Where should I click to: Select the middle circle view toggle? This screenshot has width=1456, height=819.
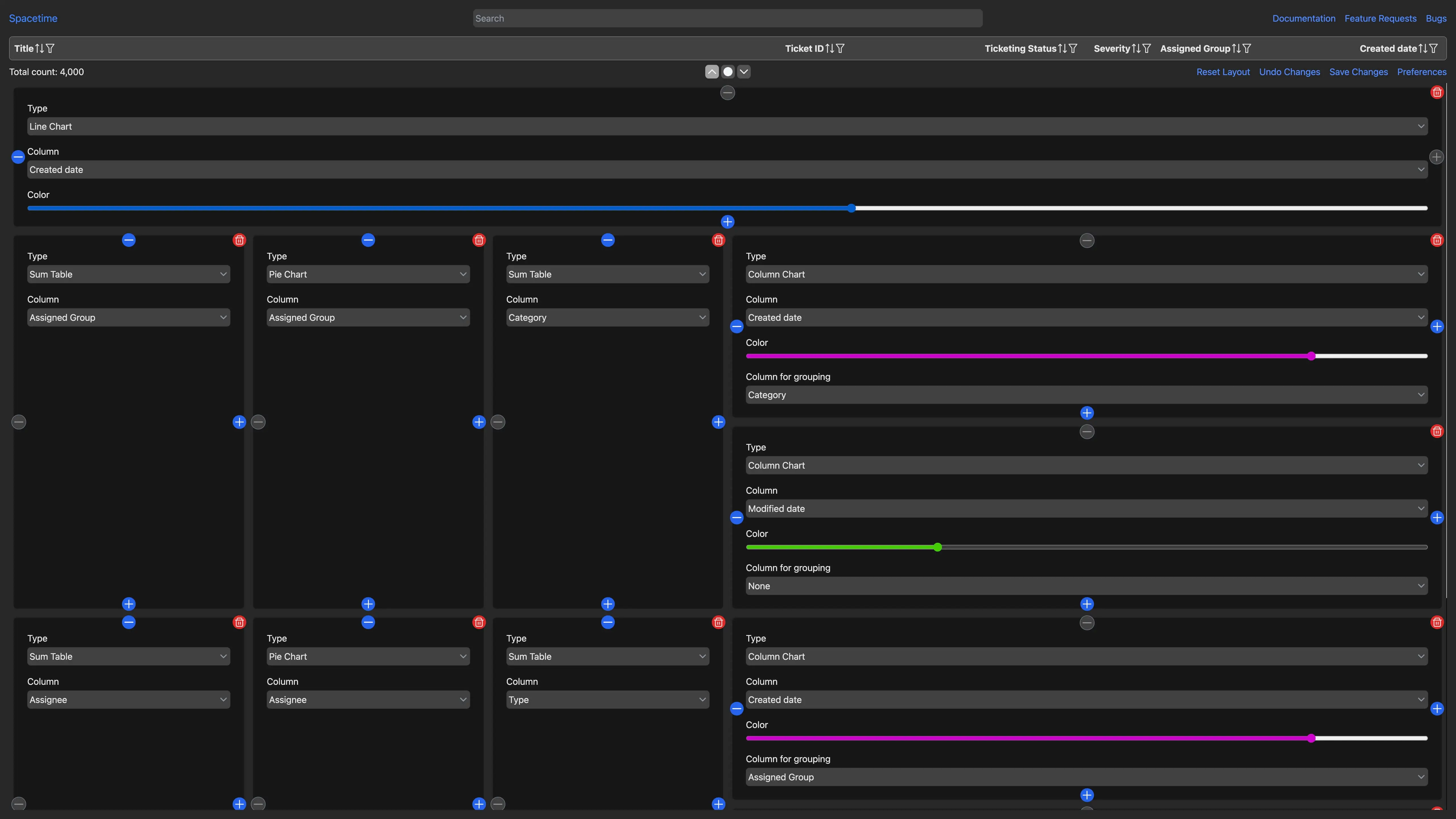[x=728, y=72]
